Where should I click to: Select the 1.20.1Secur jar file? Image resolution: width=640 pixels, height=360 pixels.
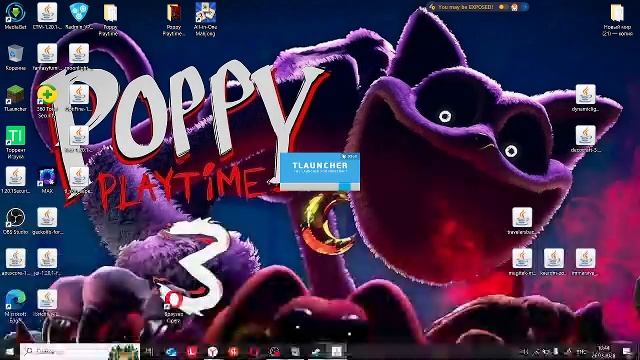click(16, 180)
